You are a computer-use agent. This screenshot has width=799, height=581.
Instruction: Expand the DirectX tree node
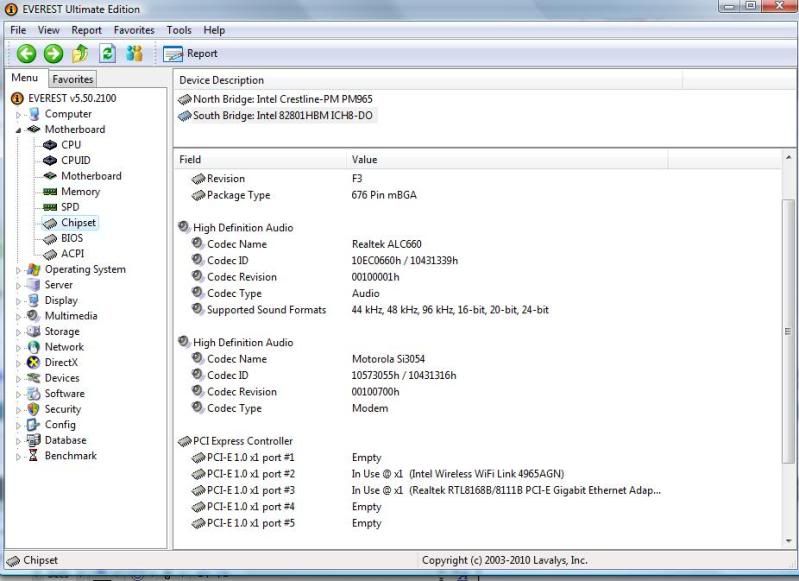click(18, 363)
